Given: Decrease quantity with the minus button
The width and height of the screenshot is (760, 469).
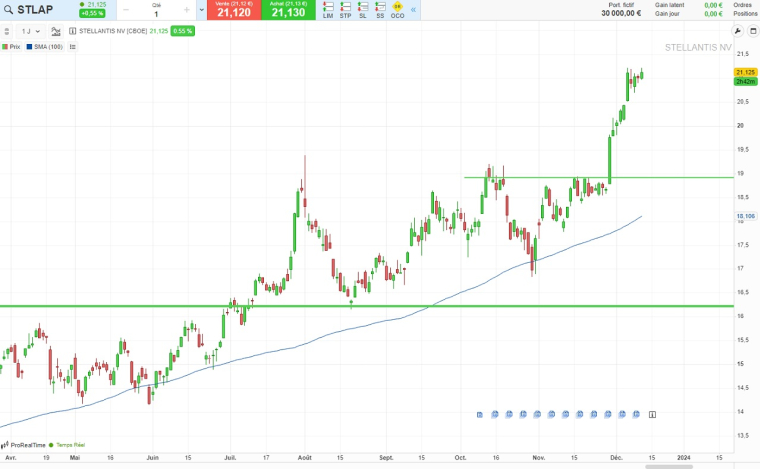Looking at the screenshot, I should pyautogui.click(x=126, y=10).
